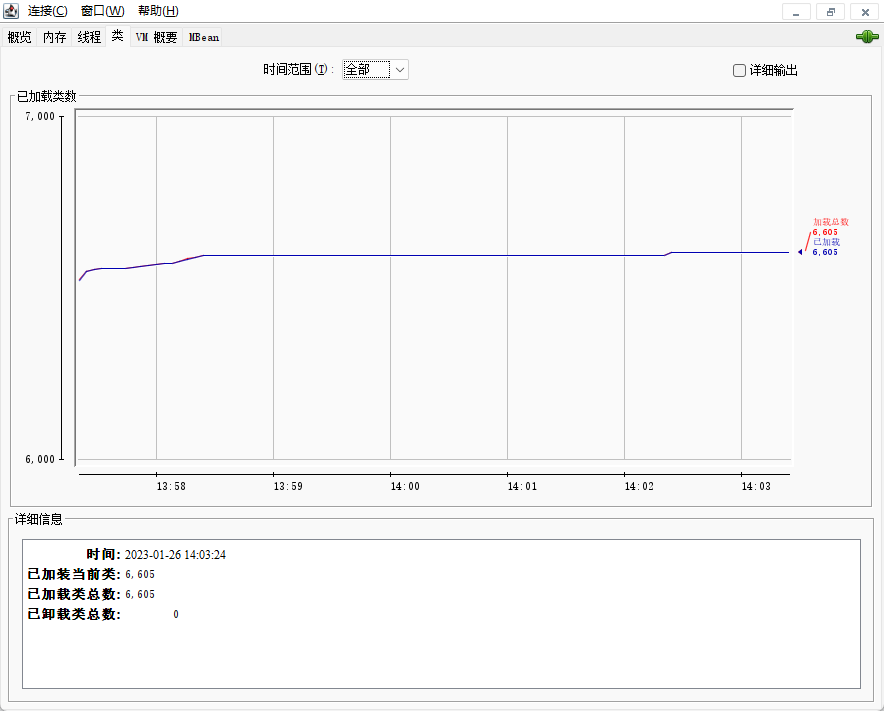Click the 时间: label in details
Image resolution: width=884 pixels, height=711 pixels.
pos(103,555)
